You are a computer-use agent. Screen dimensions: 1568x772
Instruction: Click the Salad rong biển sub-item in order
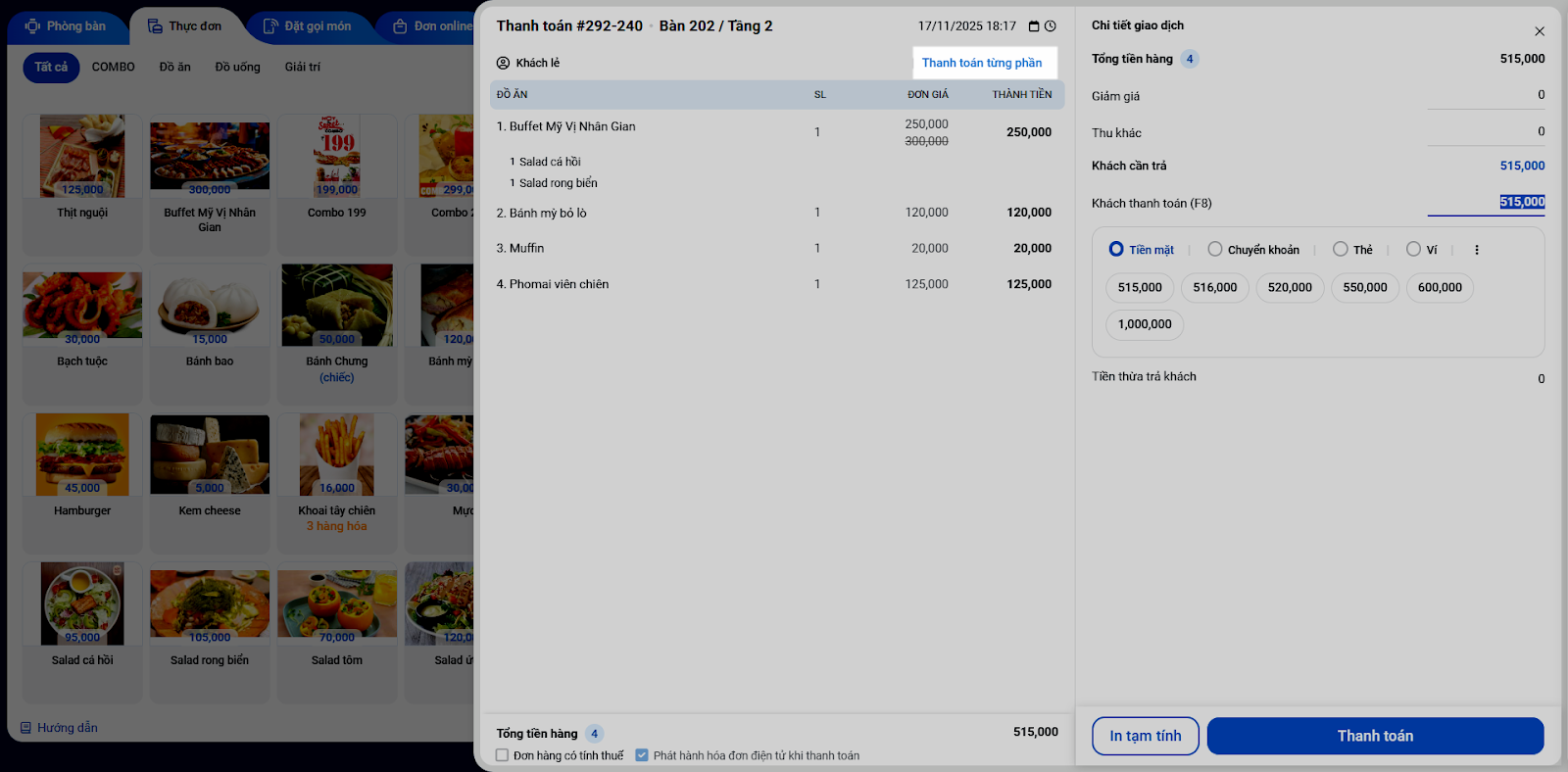(x=554, y=183)
